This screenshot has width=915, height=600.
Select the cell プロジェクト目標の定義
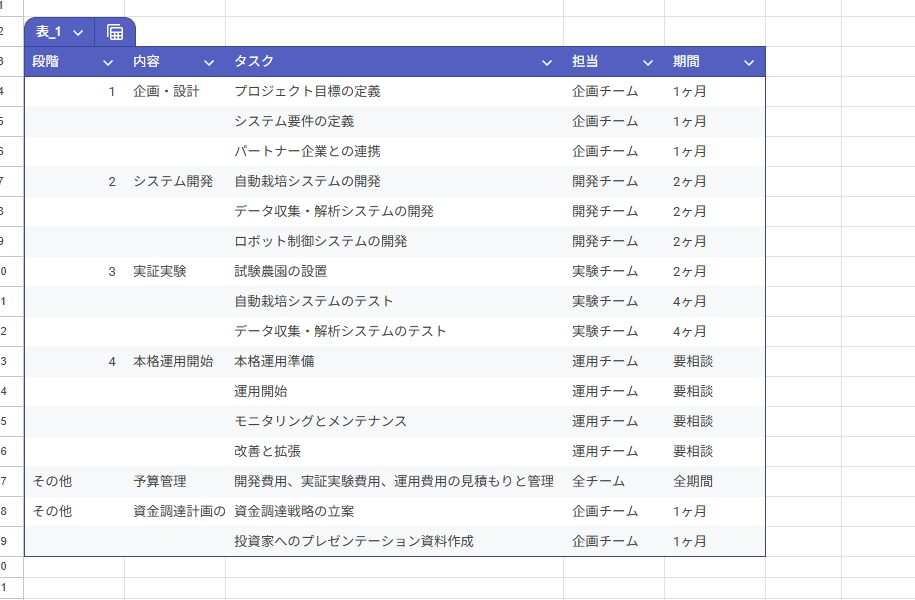pyautogui.click(x=307, y=92)
